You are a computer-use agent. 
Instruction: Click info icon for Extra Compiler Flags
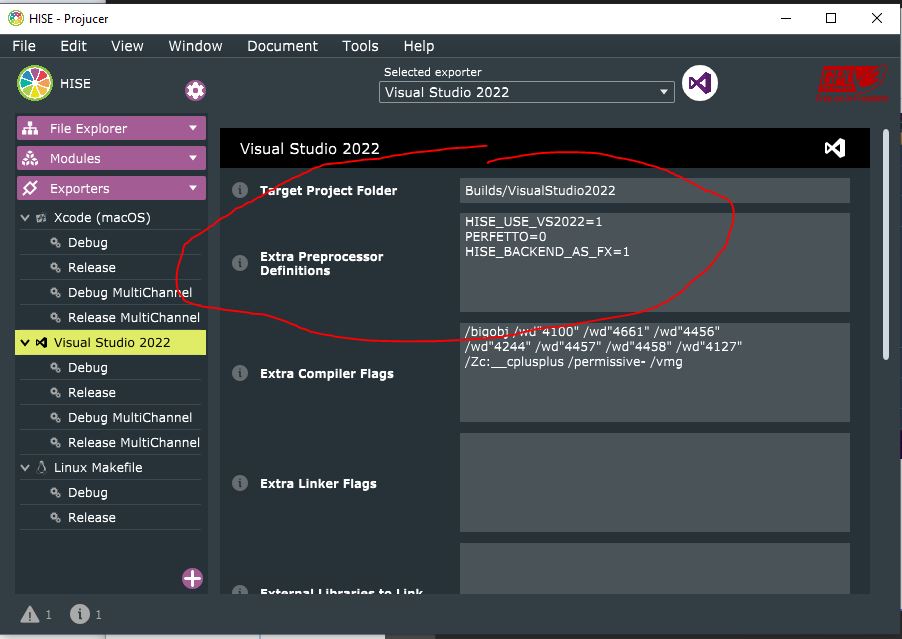pyautogui.click(x=240, y=373)
